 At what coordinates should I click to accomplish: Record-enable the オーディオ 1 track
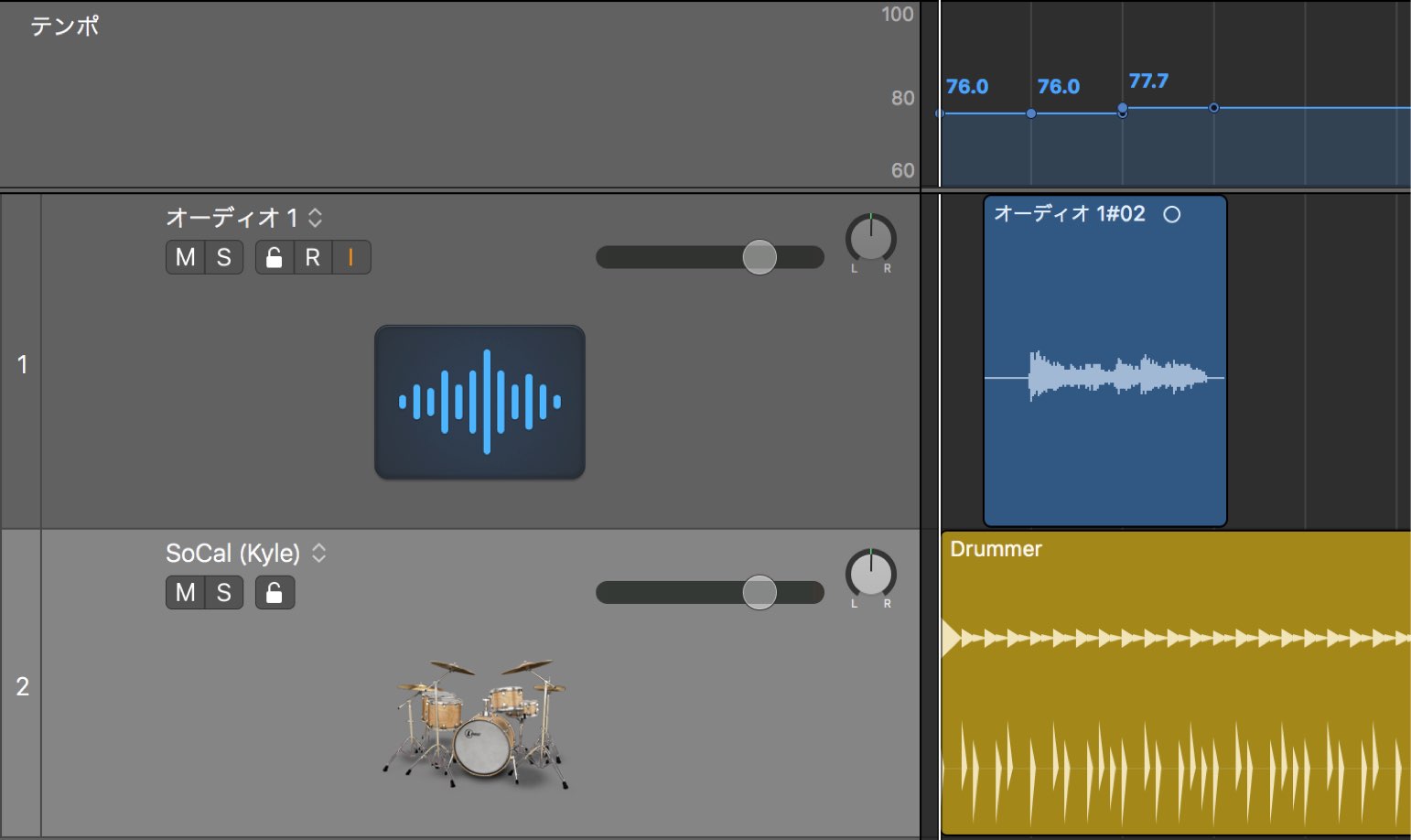[x=313, y=258]
